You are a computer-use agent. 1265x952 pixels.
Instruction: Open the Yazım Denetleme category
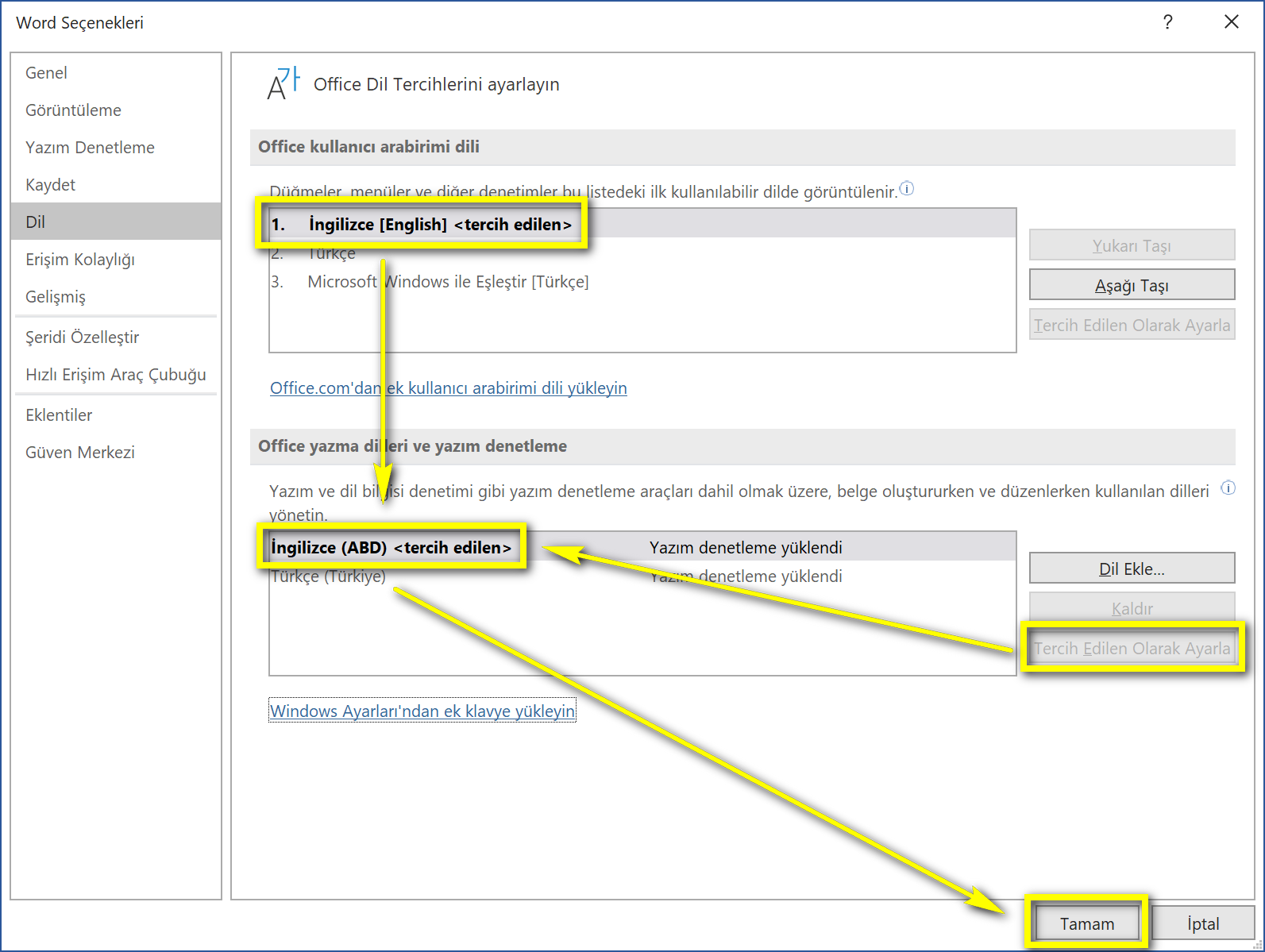116,148
